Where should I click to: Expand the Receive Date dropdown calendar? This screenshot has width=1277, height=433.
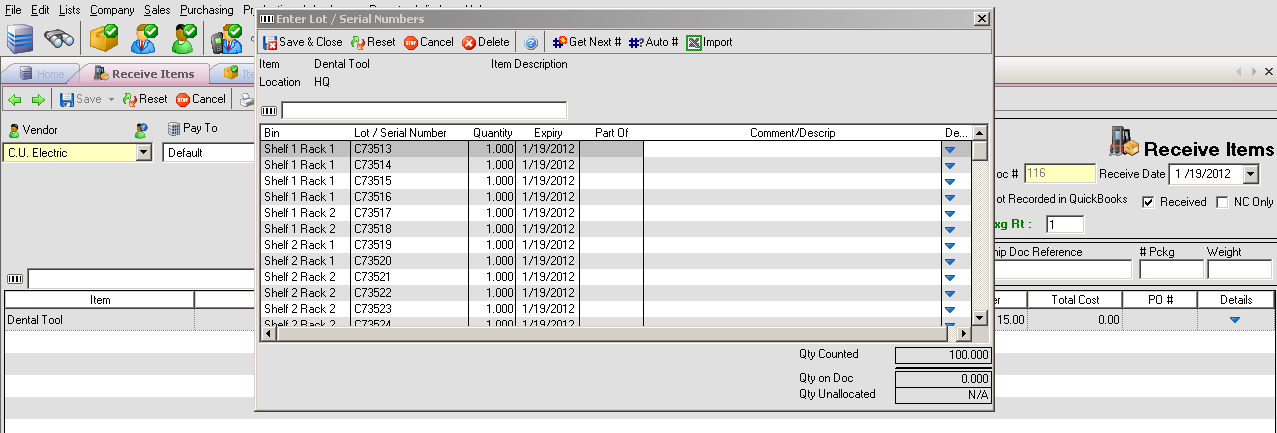click(x=1250, y=174)
